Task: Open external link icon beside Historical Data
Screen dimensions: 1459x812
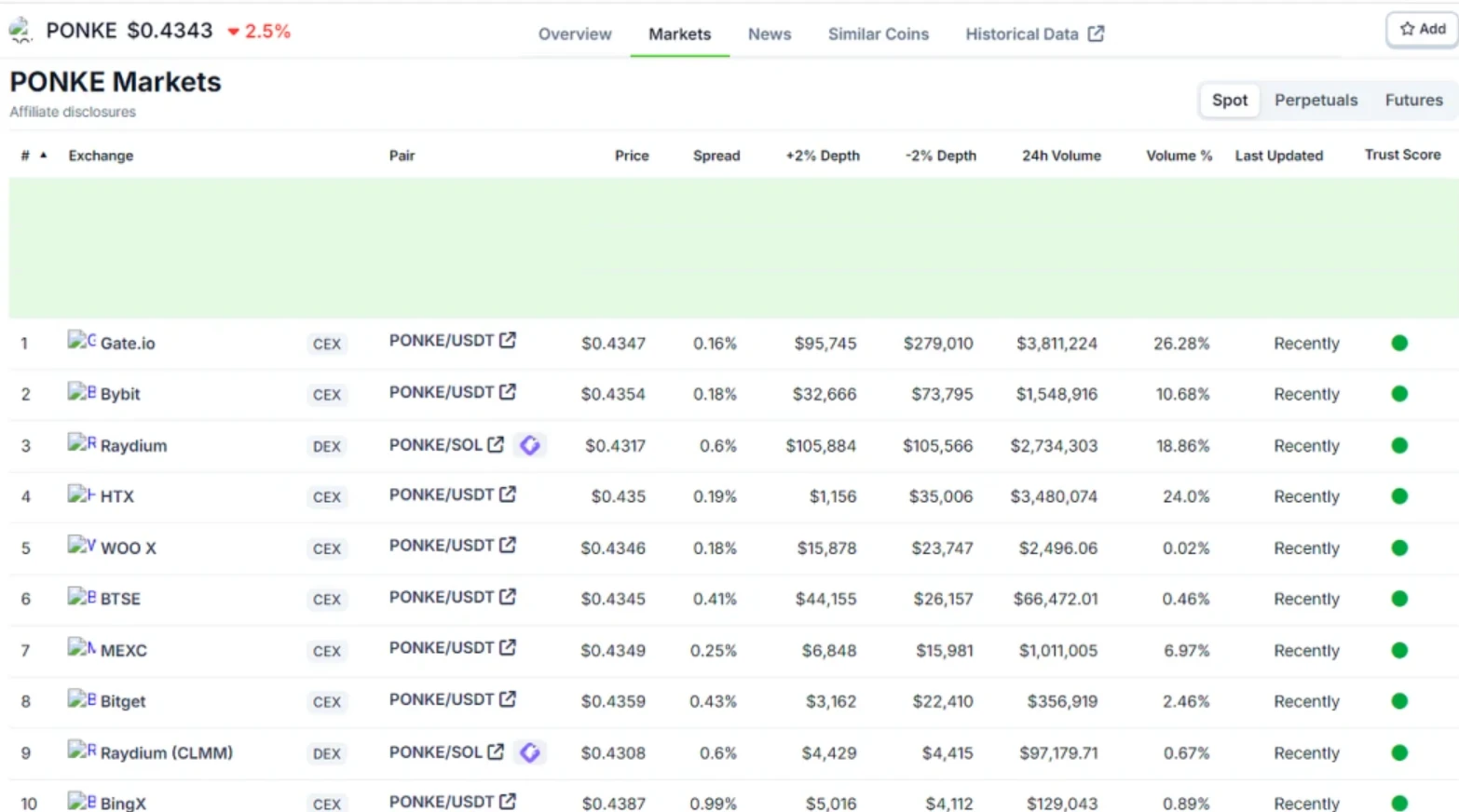Action: 1096,34
